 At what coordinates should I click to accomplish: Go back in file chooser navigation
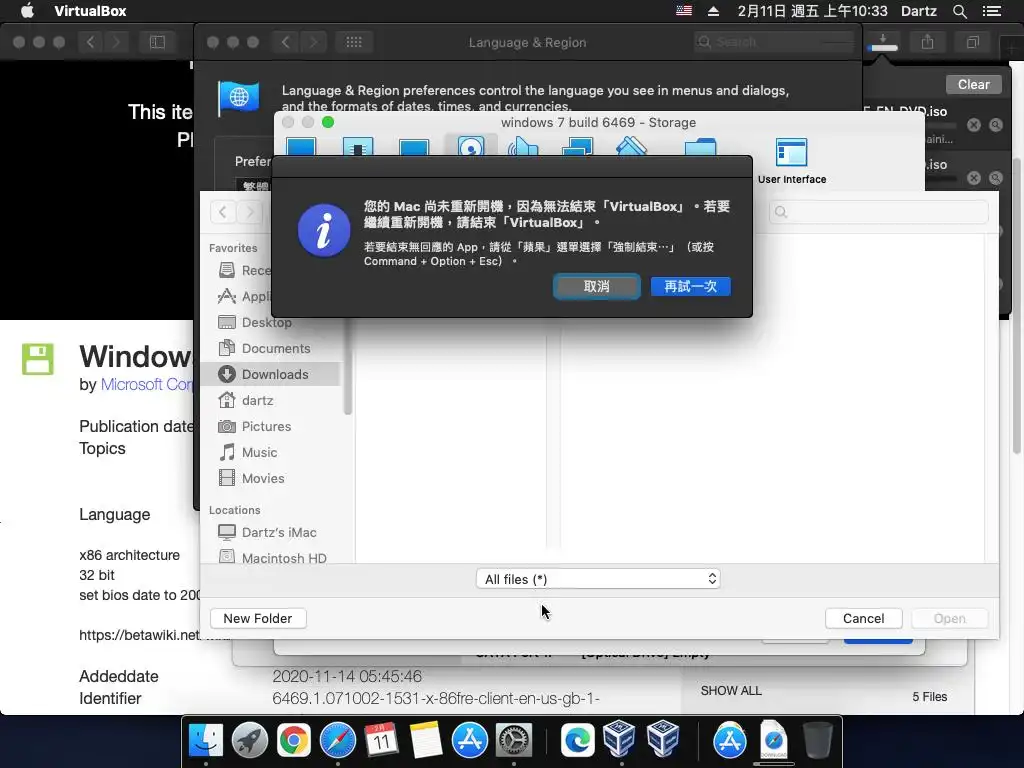(x=223, y=212)
